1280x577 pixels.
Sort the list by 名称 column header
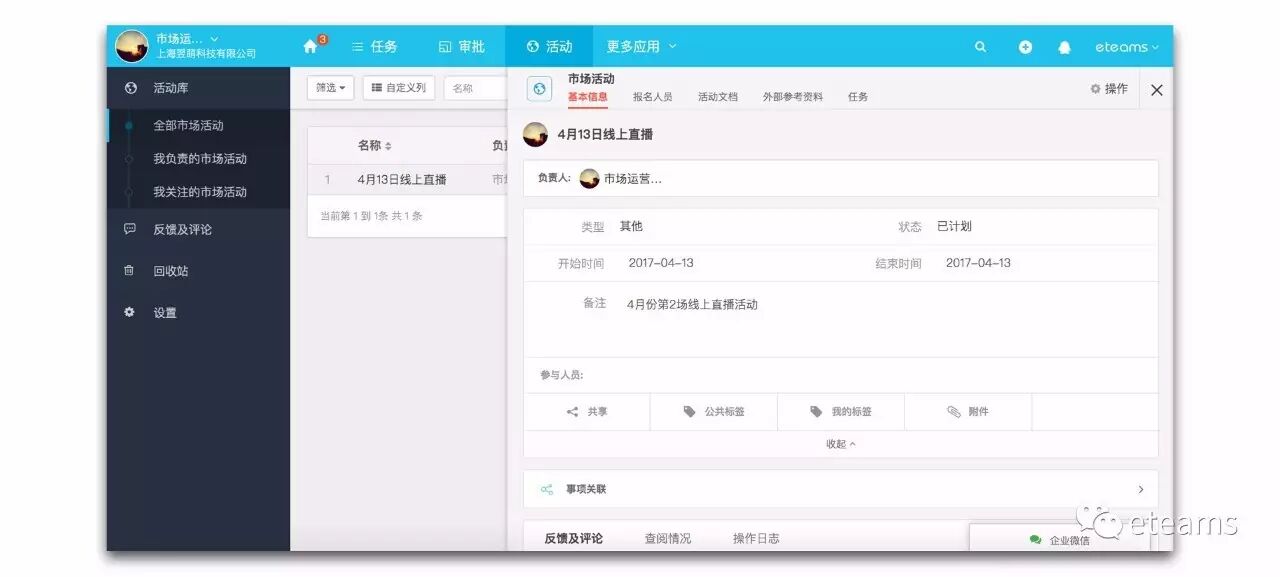[375, 146]
